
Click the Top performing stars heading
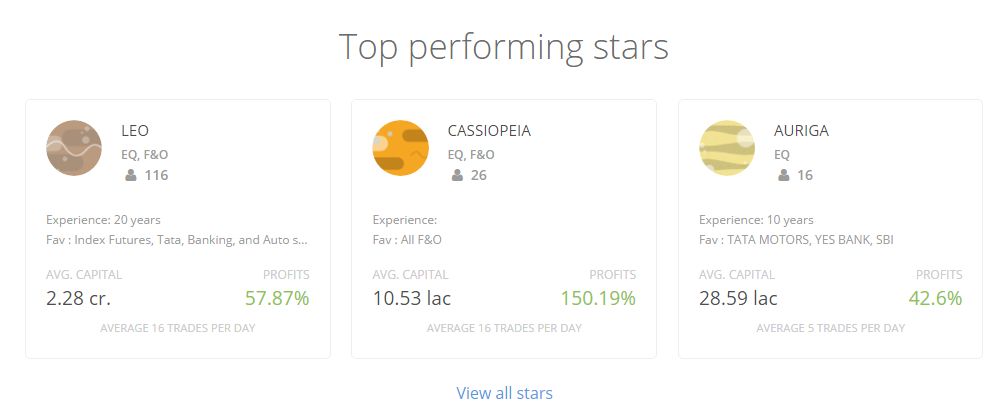click(503, 47)
